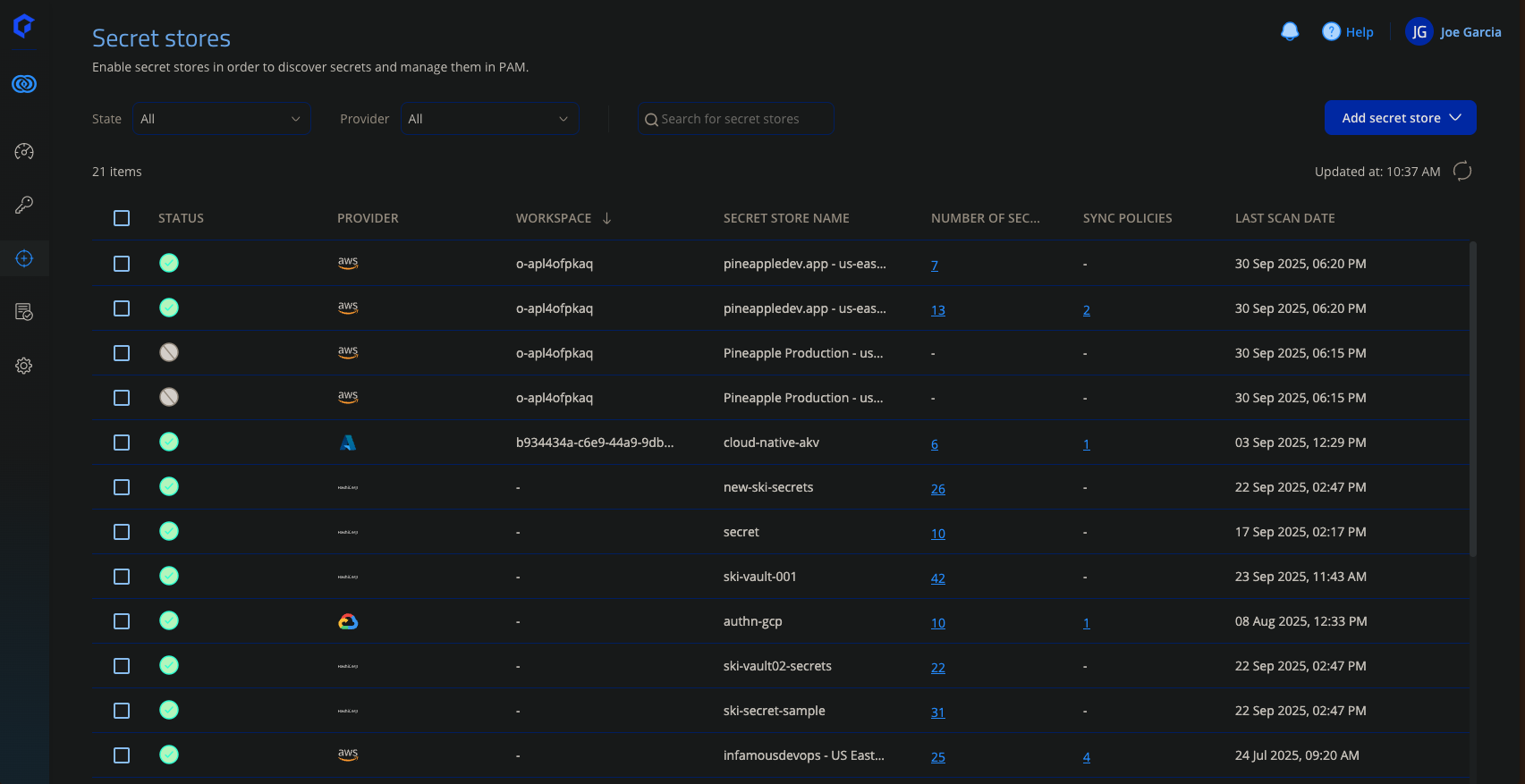Check the authn-gcp row checkbox
Viewport: 1525px width, 784px height.
tap(122, 621)
